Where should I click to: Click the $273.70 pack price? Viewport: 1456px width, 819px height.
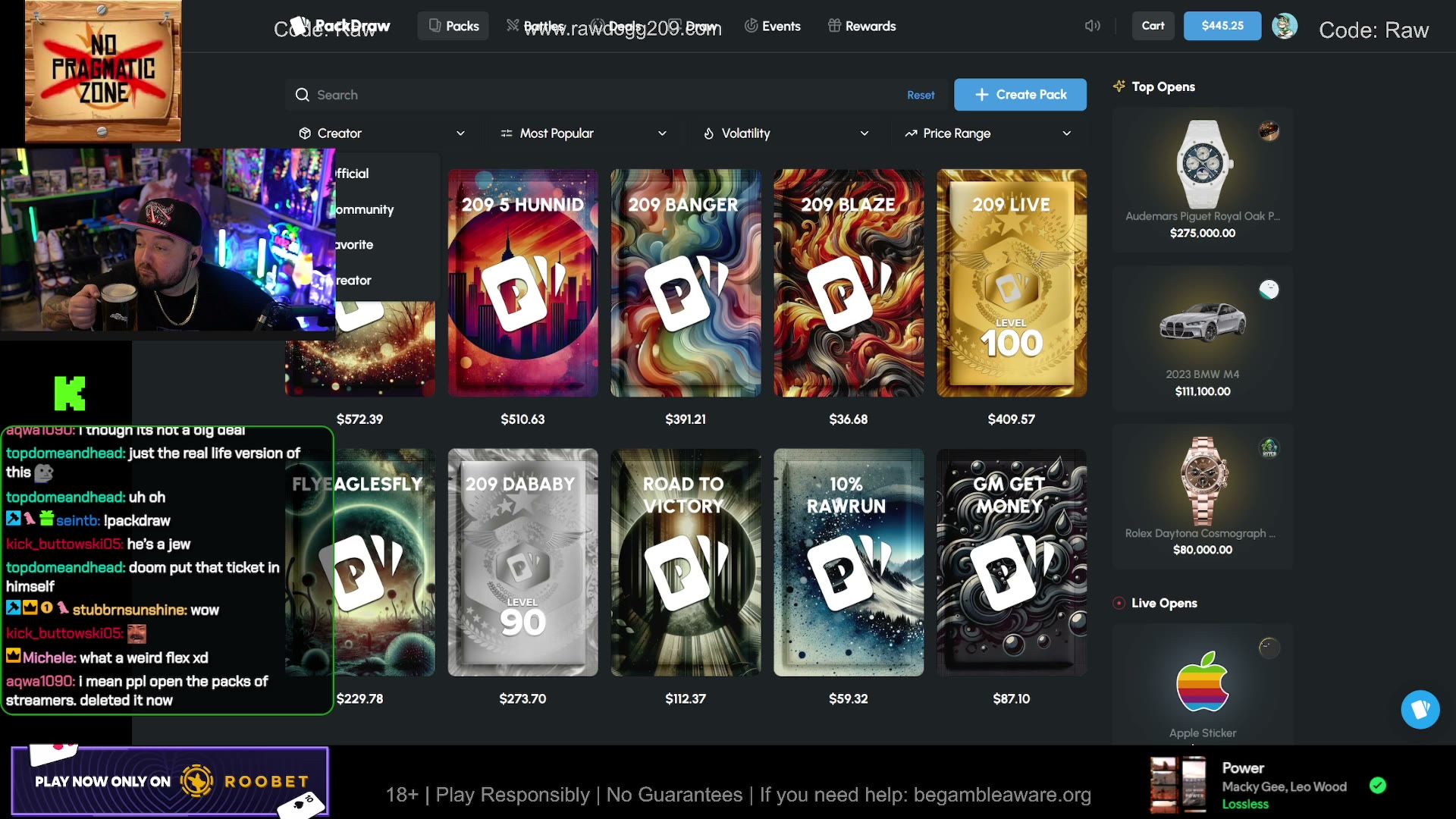coord(522,699)
